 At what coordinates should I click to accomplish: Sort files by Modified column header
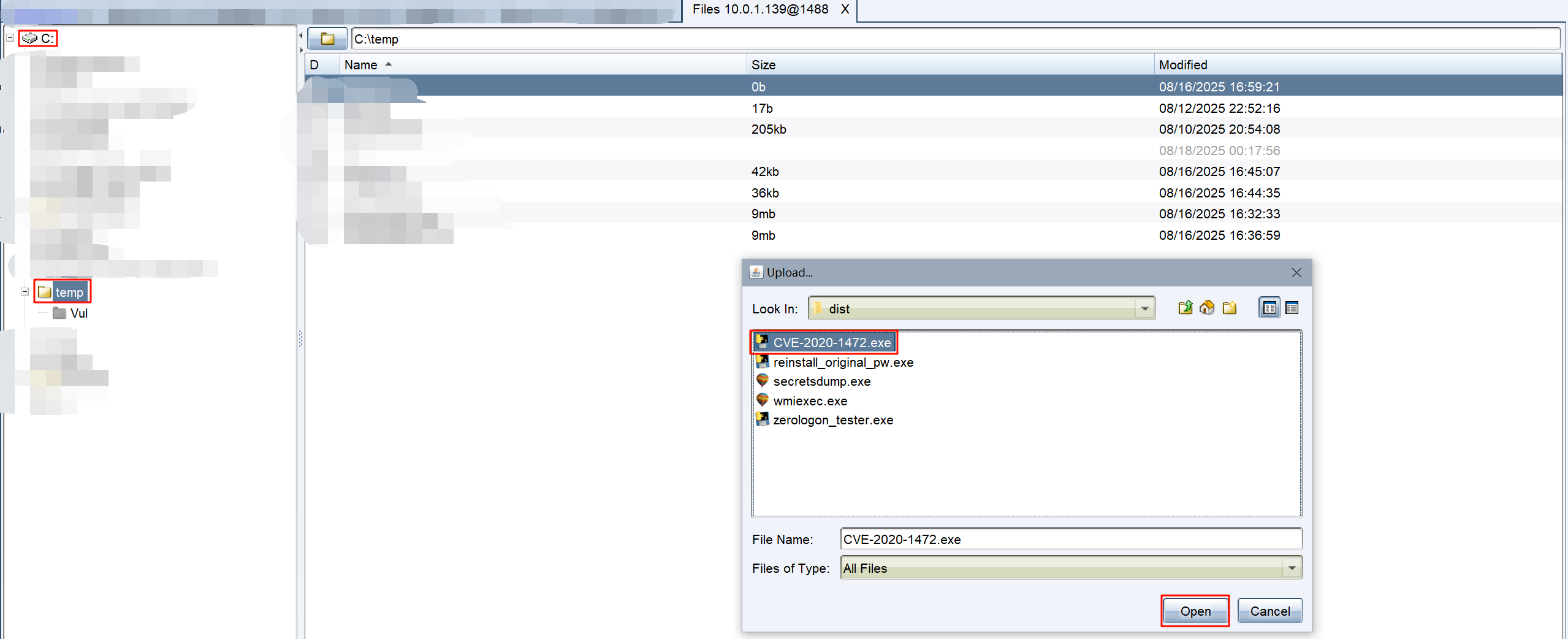[1182, 65]
